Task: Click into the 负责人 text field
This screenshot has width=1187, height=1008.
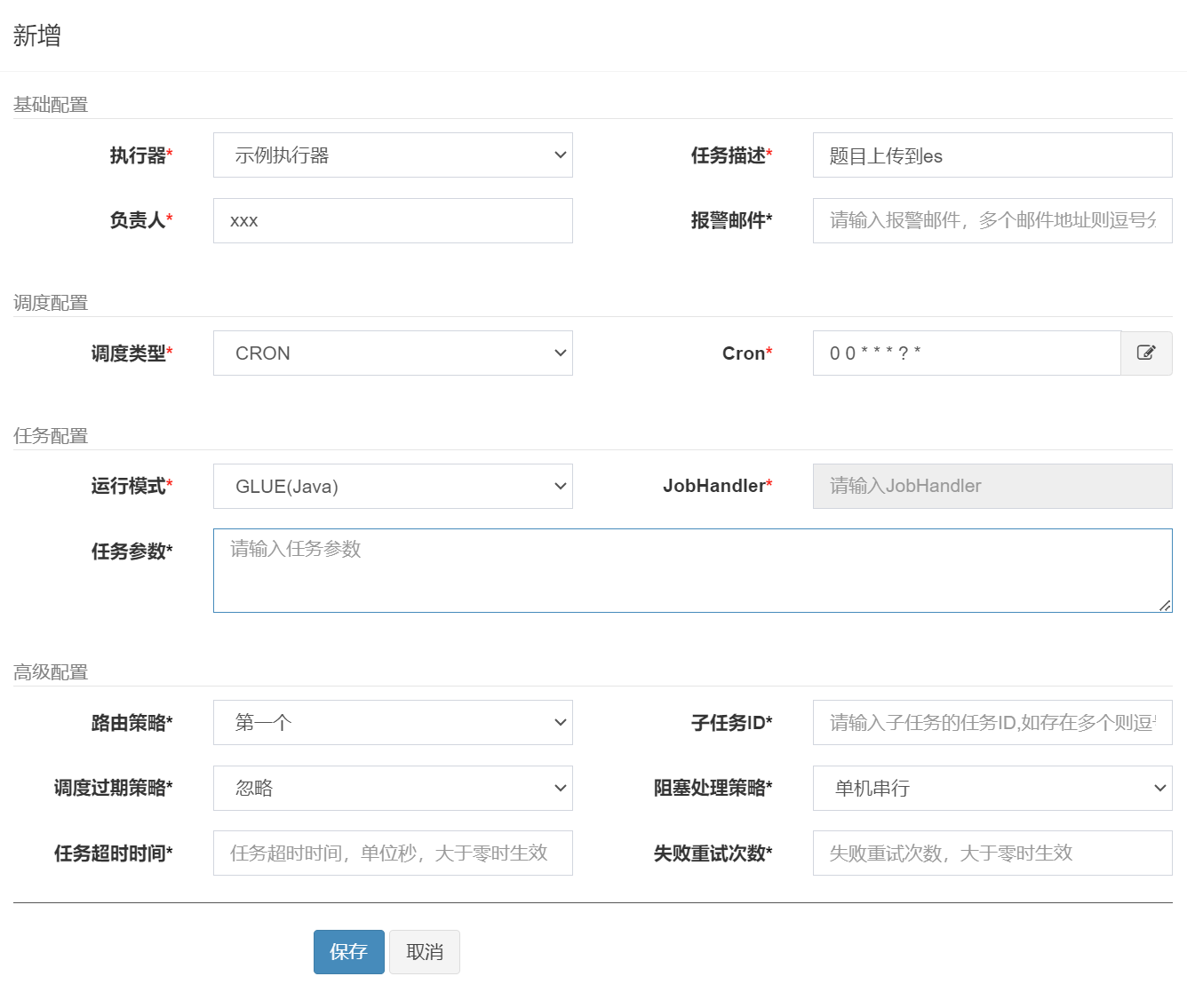Action: (x=393, y=221)
